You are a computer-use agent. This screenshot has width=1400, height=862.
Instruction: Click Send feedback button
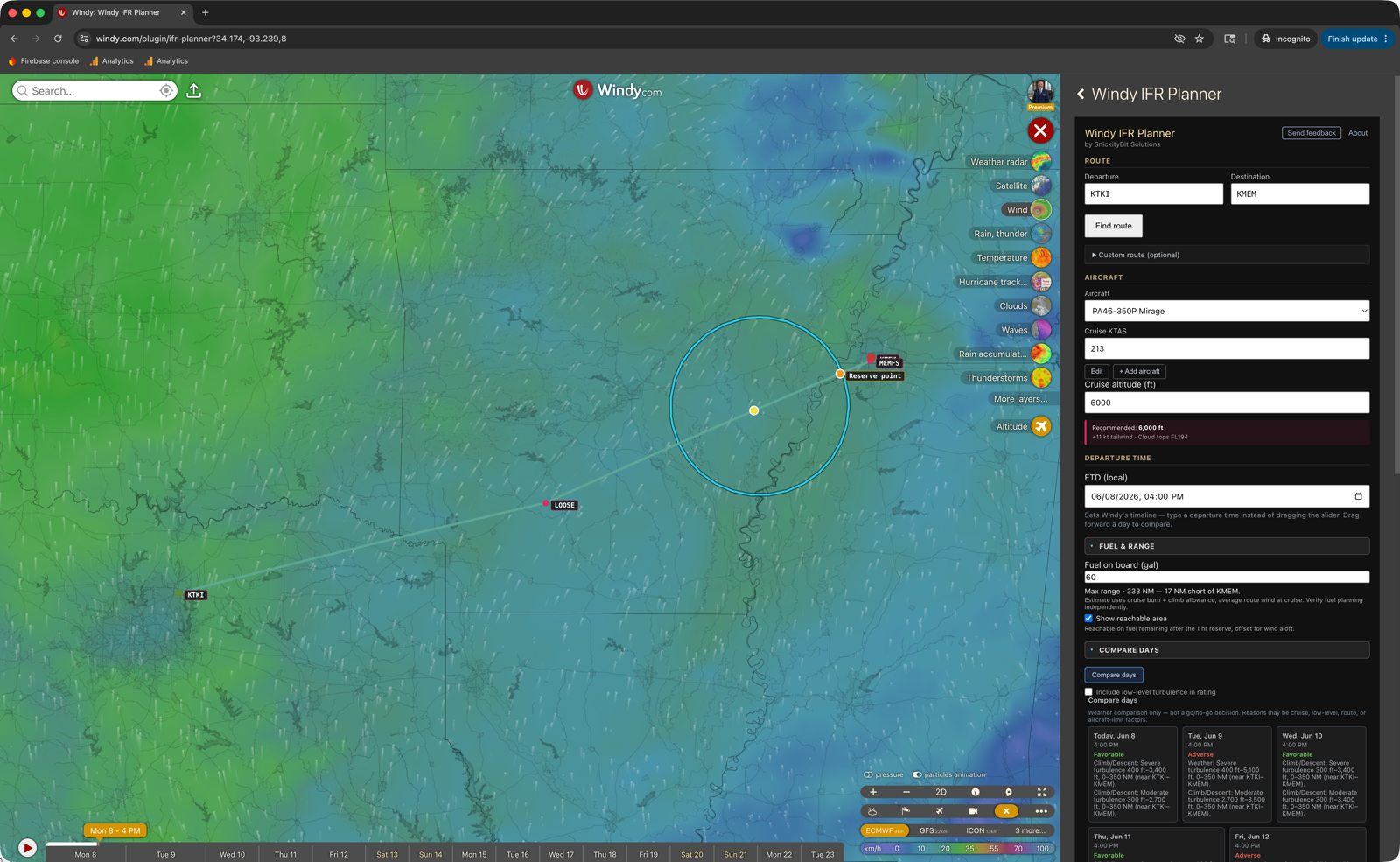click(1312, 133)
